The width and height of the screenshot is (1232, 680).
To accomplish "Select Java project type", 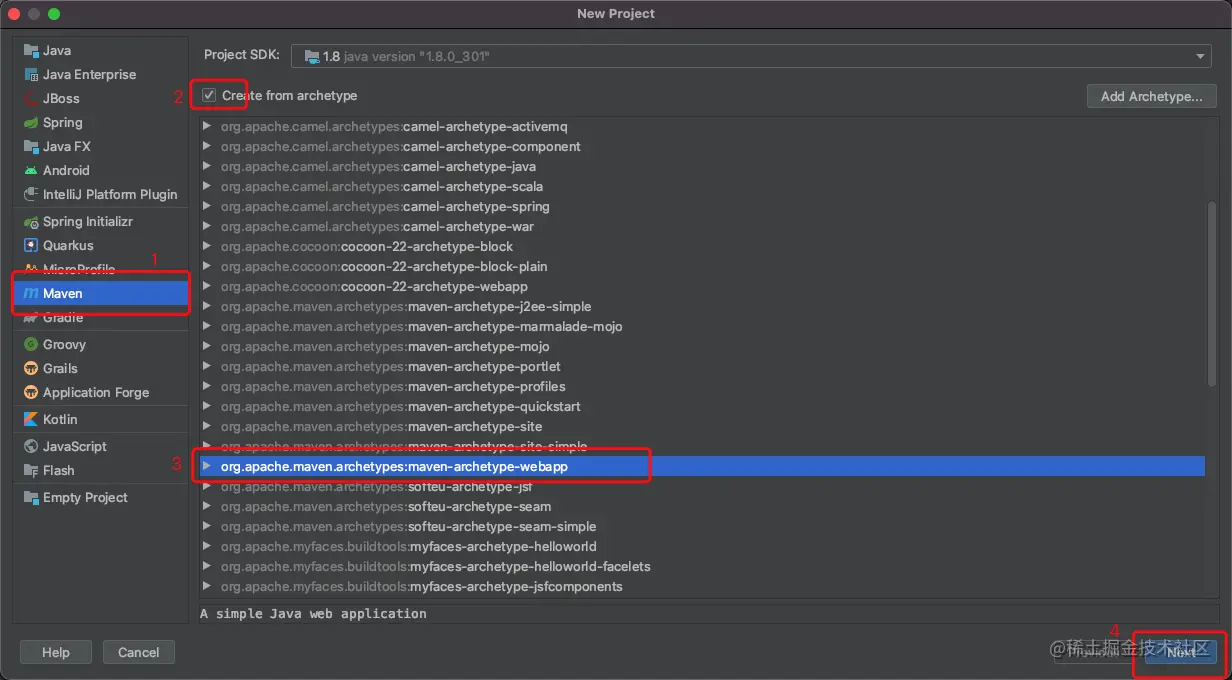I will coord(101,50).
